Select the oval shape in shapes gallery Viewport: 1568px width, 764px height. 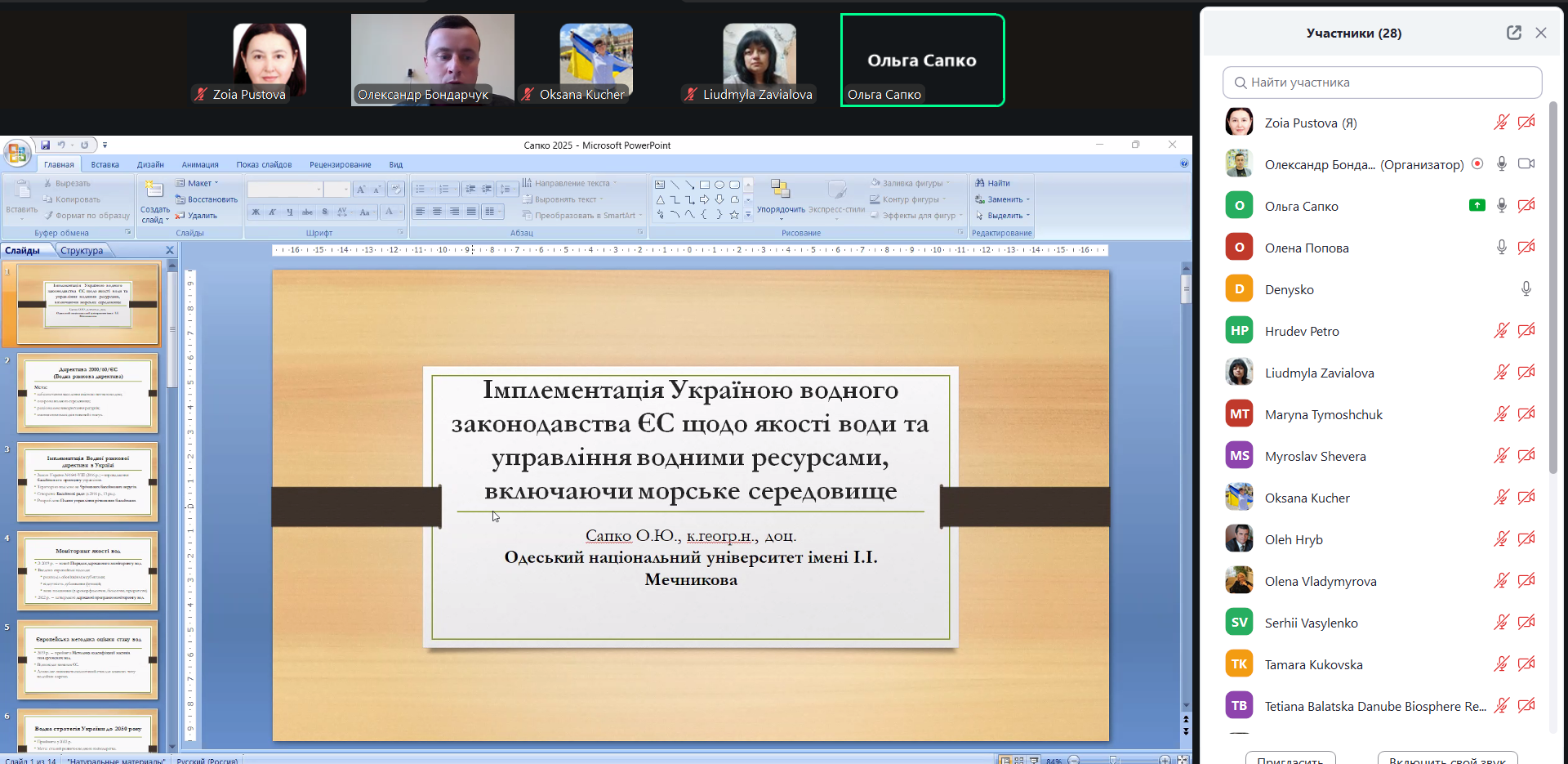[x=719, y=185]
